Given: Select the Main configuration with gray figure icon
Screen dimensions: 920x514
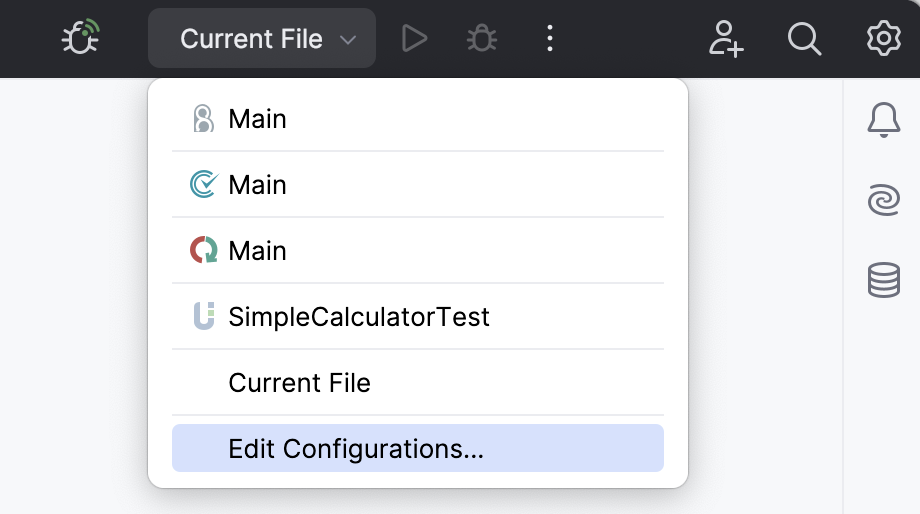Looking at the screenshot, I should coord(258,119).
